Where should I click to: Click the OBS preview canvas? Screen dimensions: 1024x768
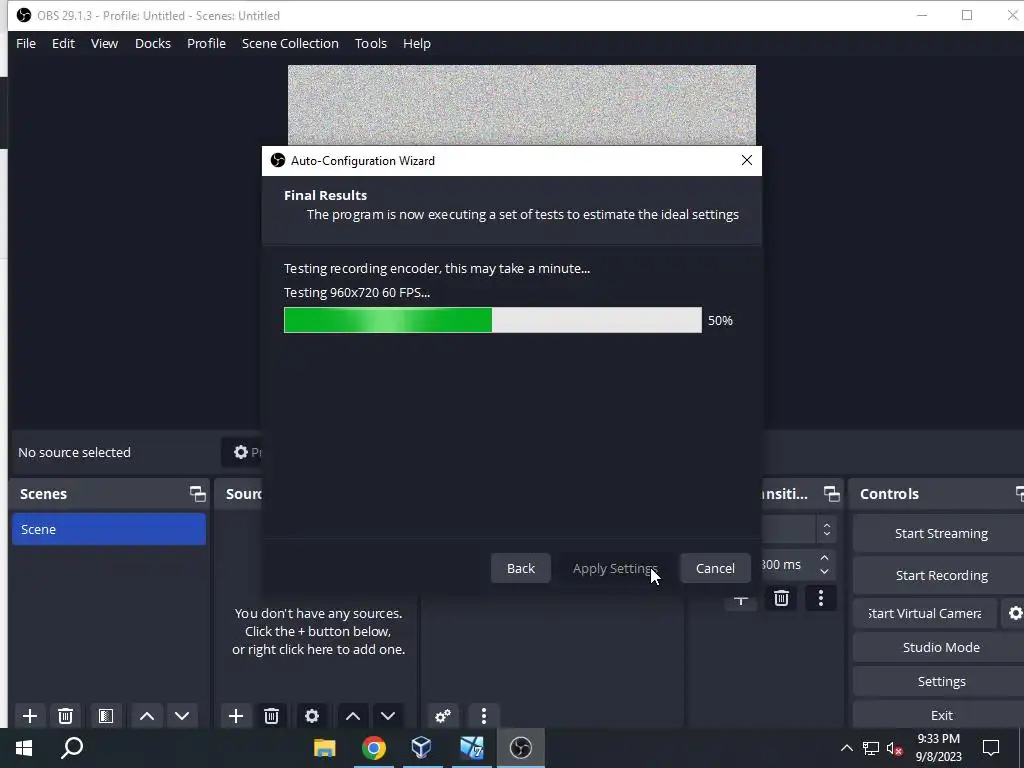coord(522,104)
